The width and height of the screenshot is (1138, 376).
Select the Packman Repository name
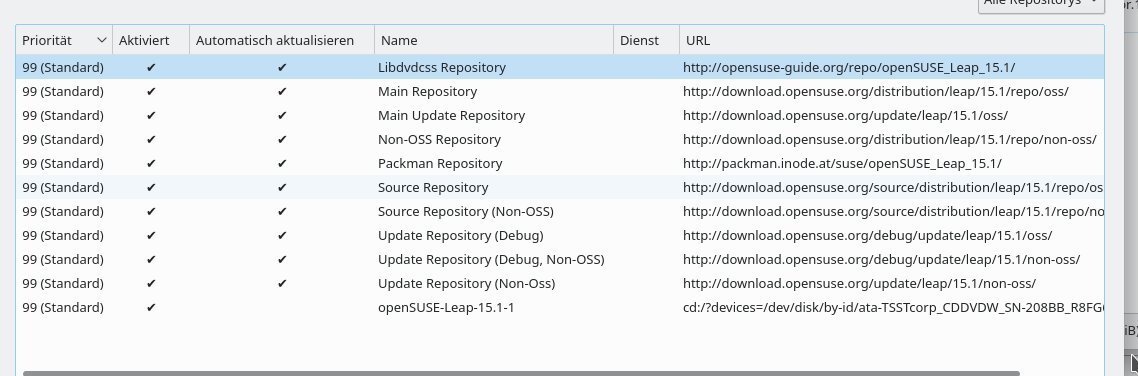coord(440,163)
